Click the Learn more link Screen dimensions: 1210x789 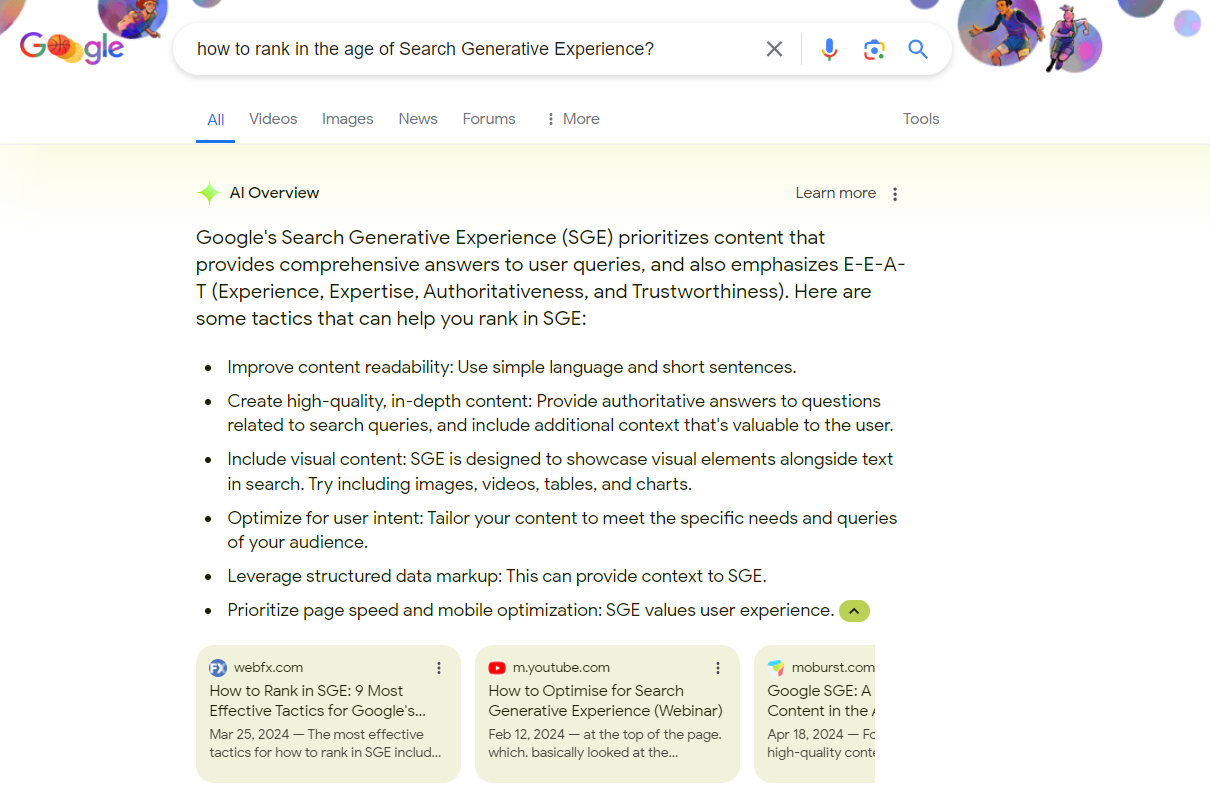tap(836, 193)
